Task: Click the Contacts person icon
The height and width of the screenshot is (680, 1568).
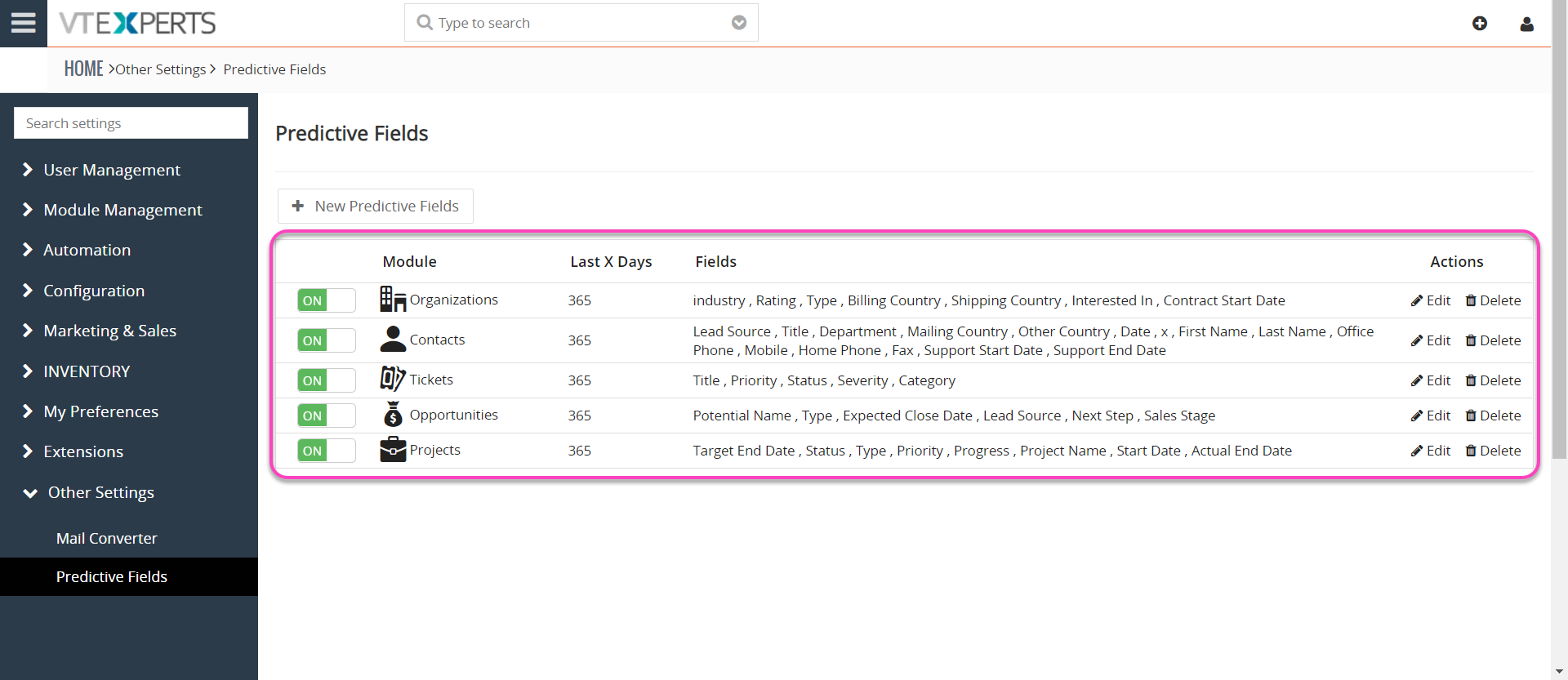Action: click(393, 339)
